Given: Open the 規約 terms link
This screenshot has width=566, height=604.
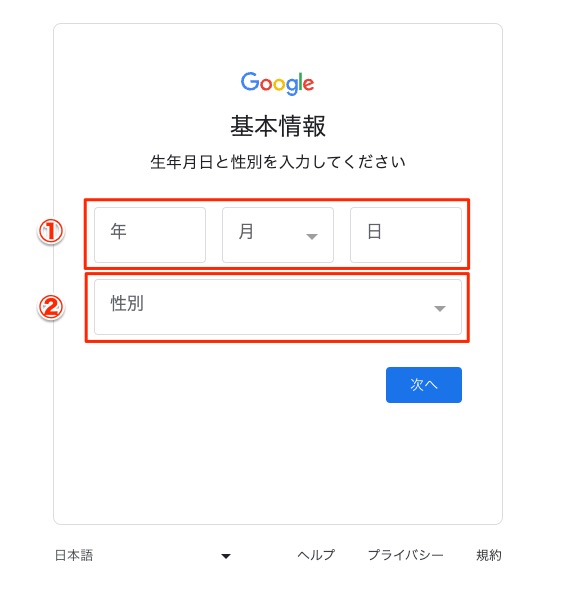Looking at the screenshot, I should click(x=489, y=555).
